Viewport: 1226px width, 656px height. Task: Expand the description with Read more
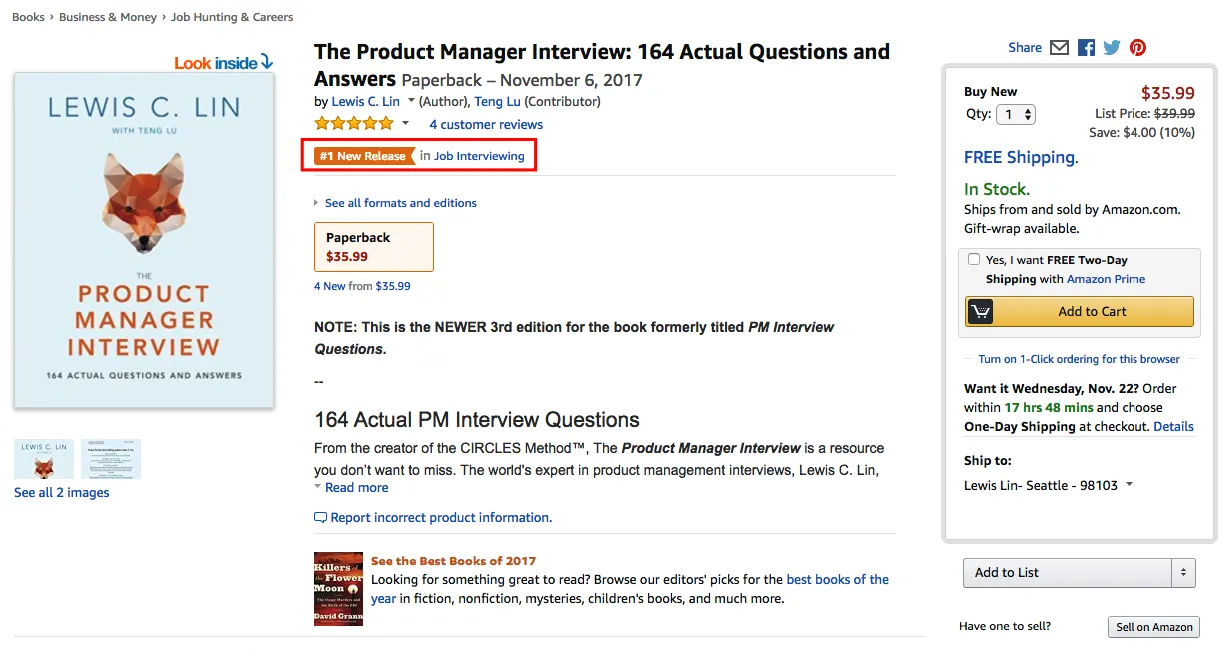pos(356,488)
